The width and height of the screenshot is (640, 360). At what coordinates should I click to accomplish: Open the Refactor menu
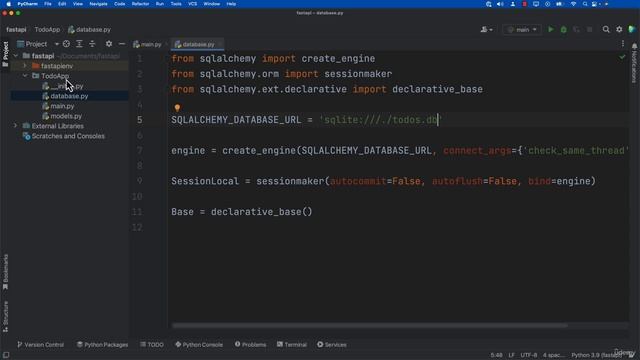(x=140, y=4)
